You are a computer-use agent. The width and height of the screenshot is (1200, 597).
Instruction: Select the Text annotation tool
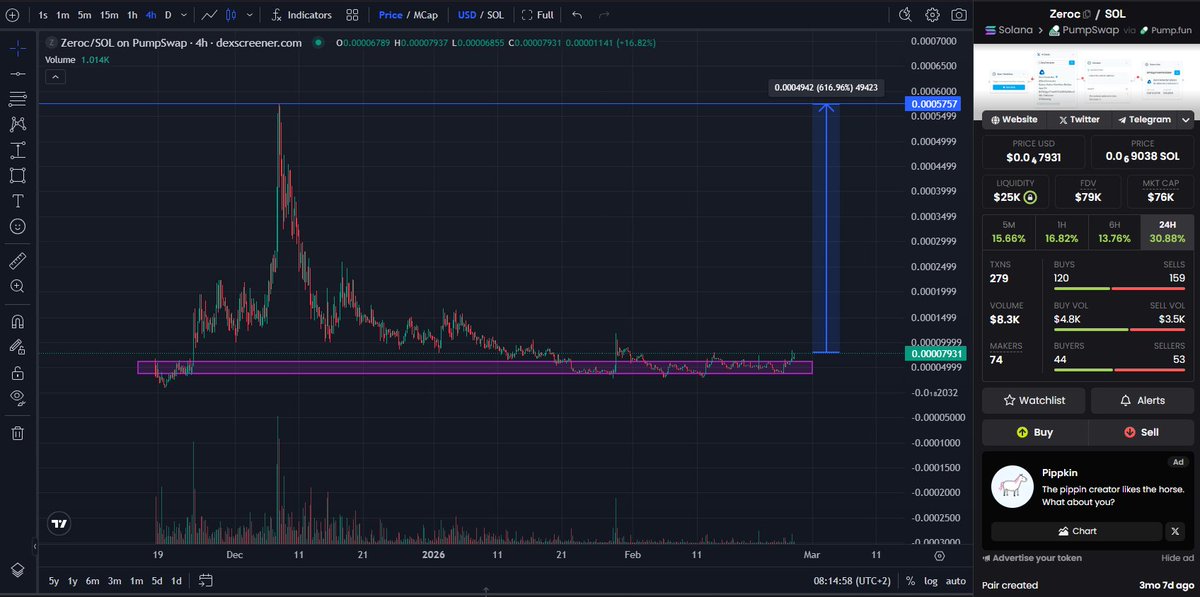(17, 201)
